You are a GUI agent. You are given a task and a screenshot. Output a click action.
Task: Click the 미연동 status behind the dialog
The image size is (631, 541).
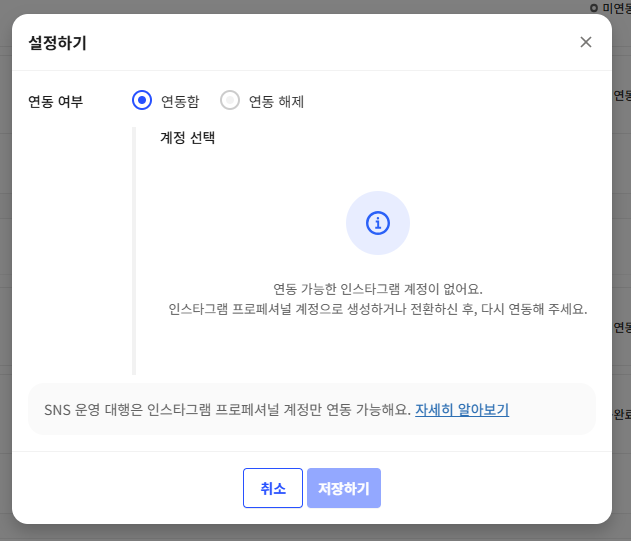pos(614,7)
